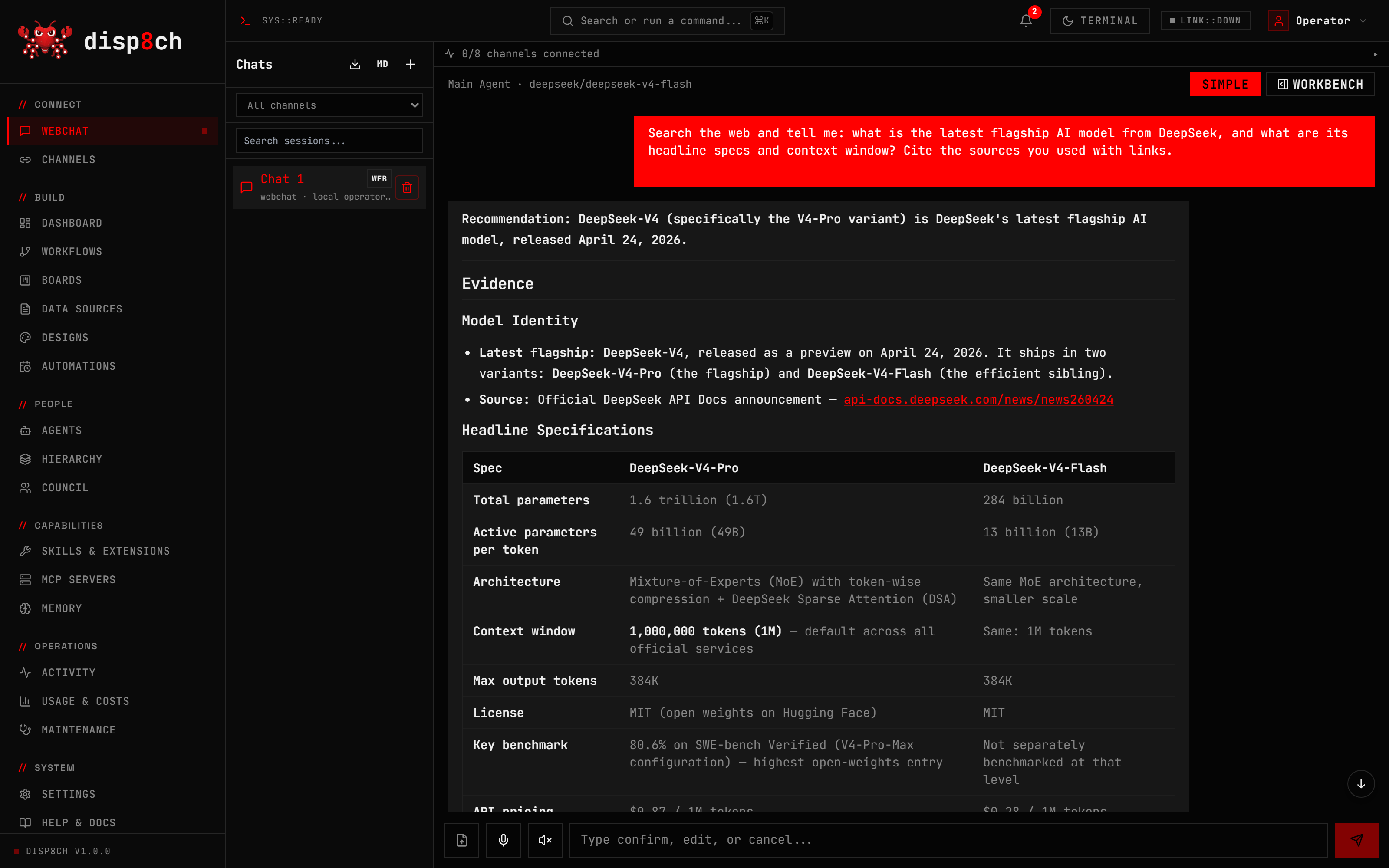Click the MCP SERVERS server icon
This screenshot has width=1389, height=868.
coord(25,580)
